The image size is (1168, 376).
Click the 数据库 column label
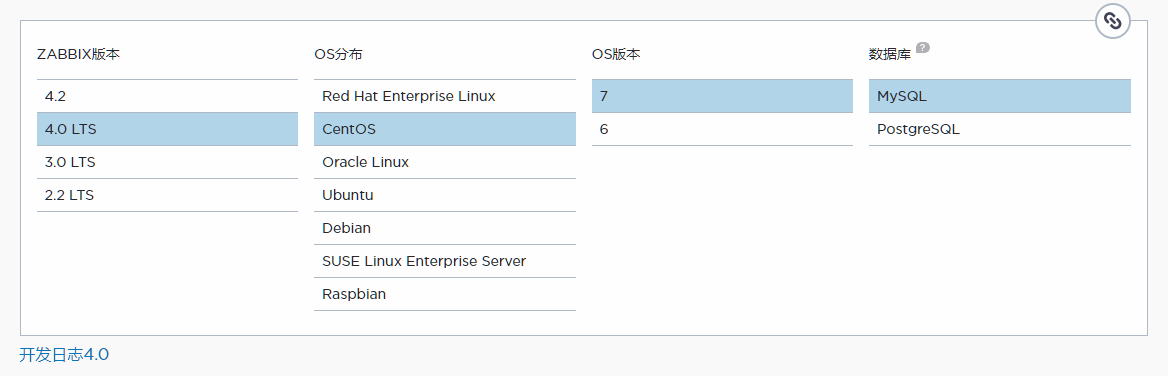coord(890,54)
